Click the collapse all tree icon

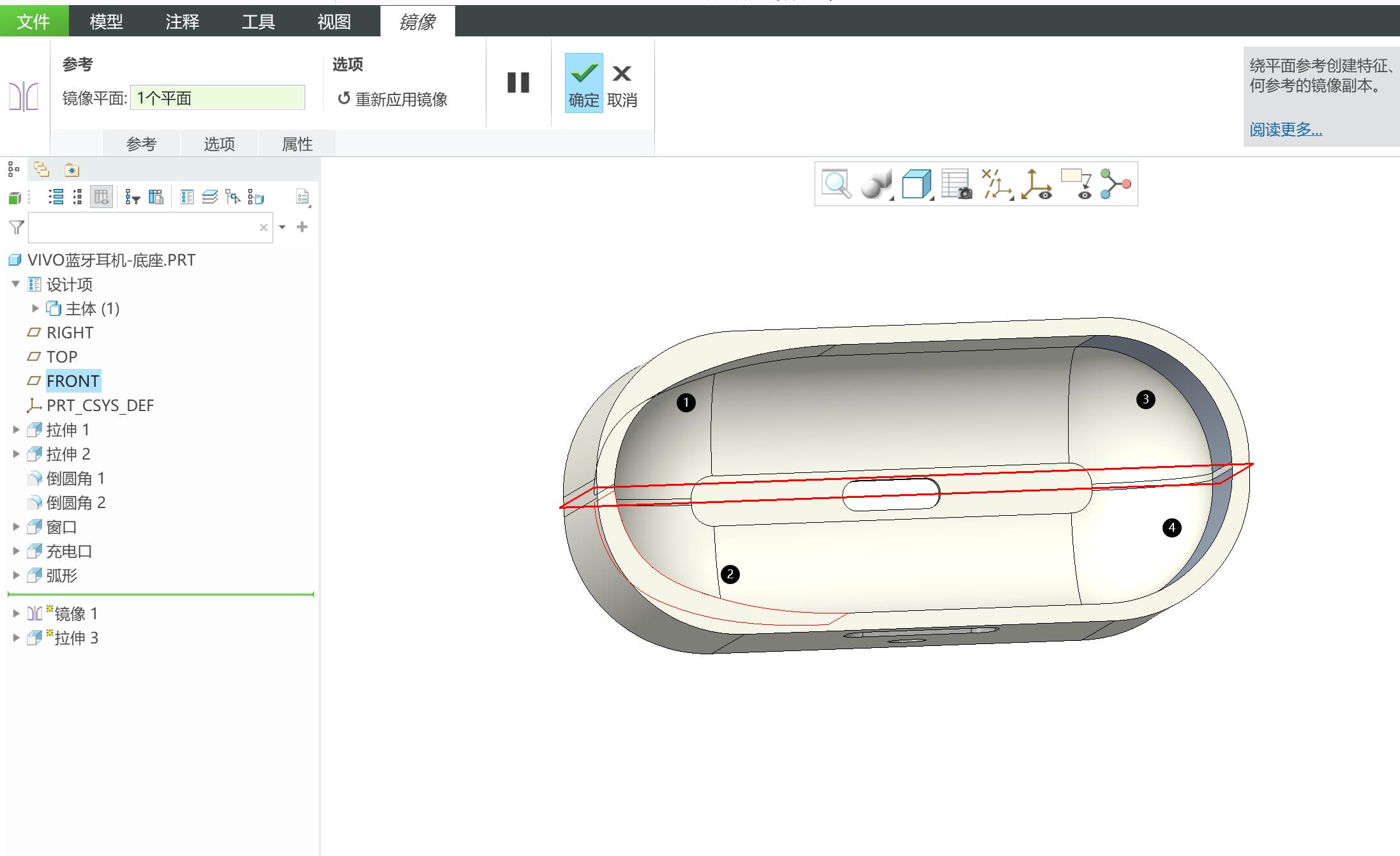(77, 197)
